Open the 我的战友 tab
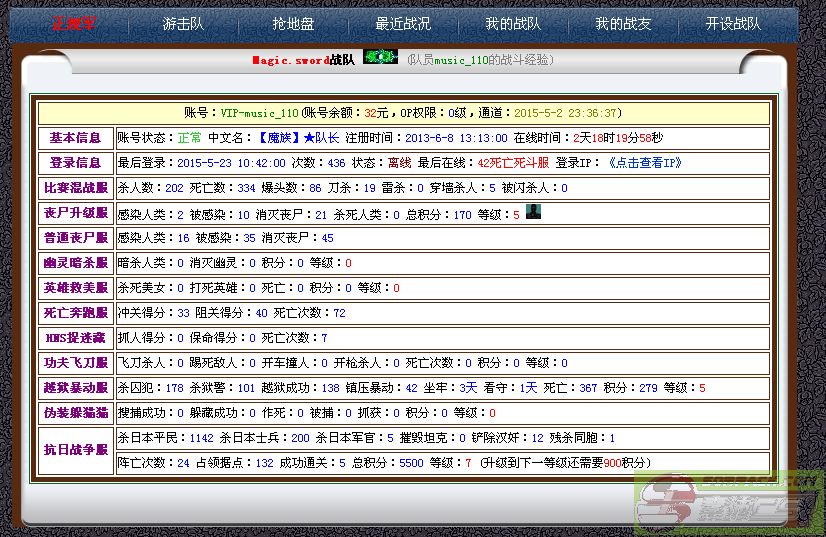Image resolution: width=826 pixels, height=537 pixels. pos(623,24)
